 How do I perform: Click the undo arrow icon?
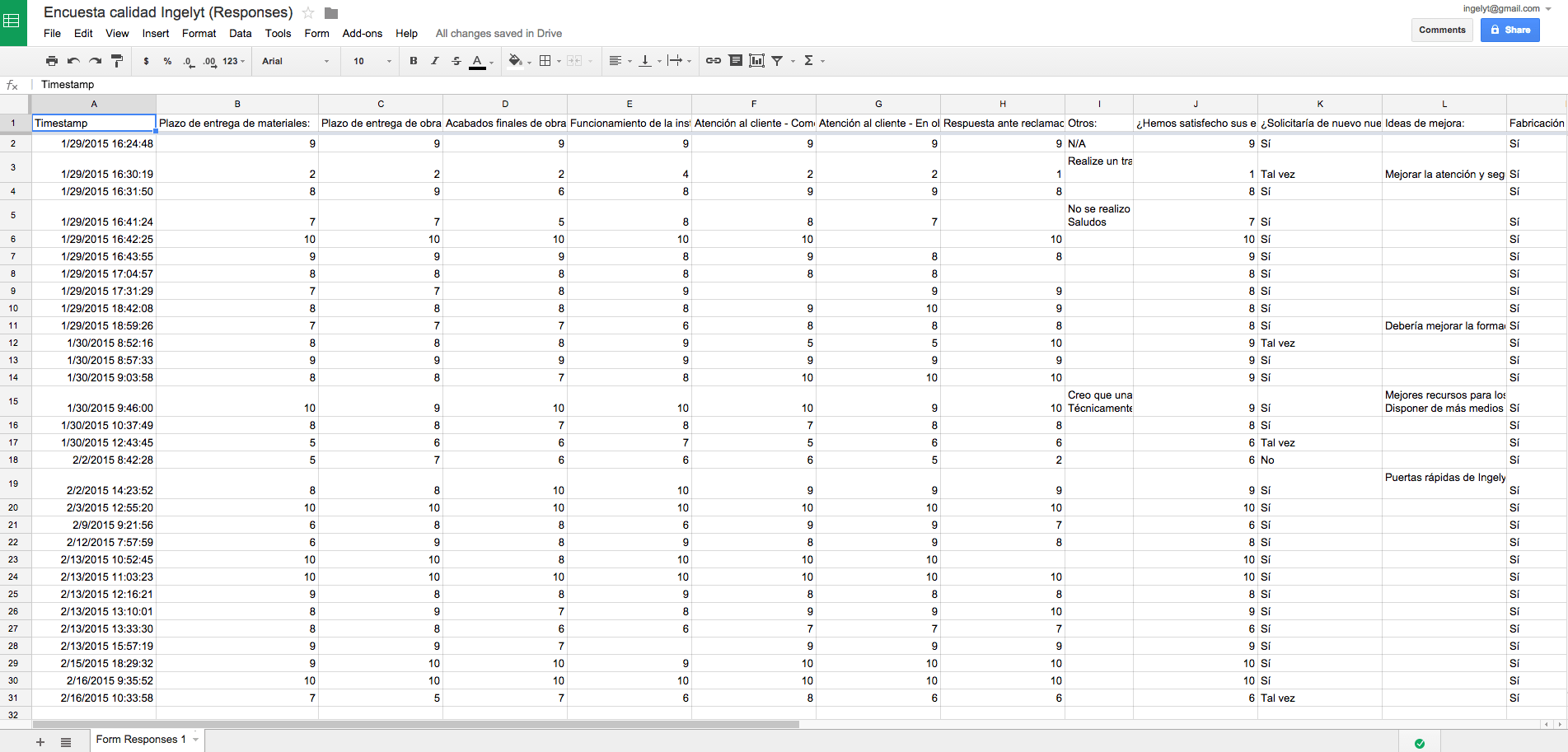[73, 61]
